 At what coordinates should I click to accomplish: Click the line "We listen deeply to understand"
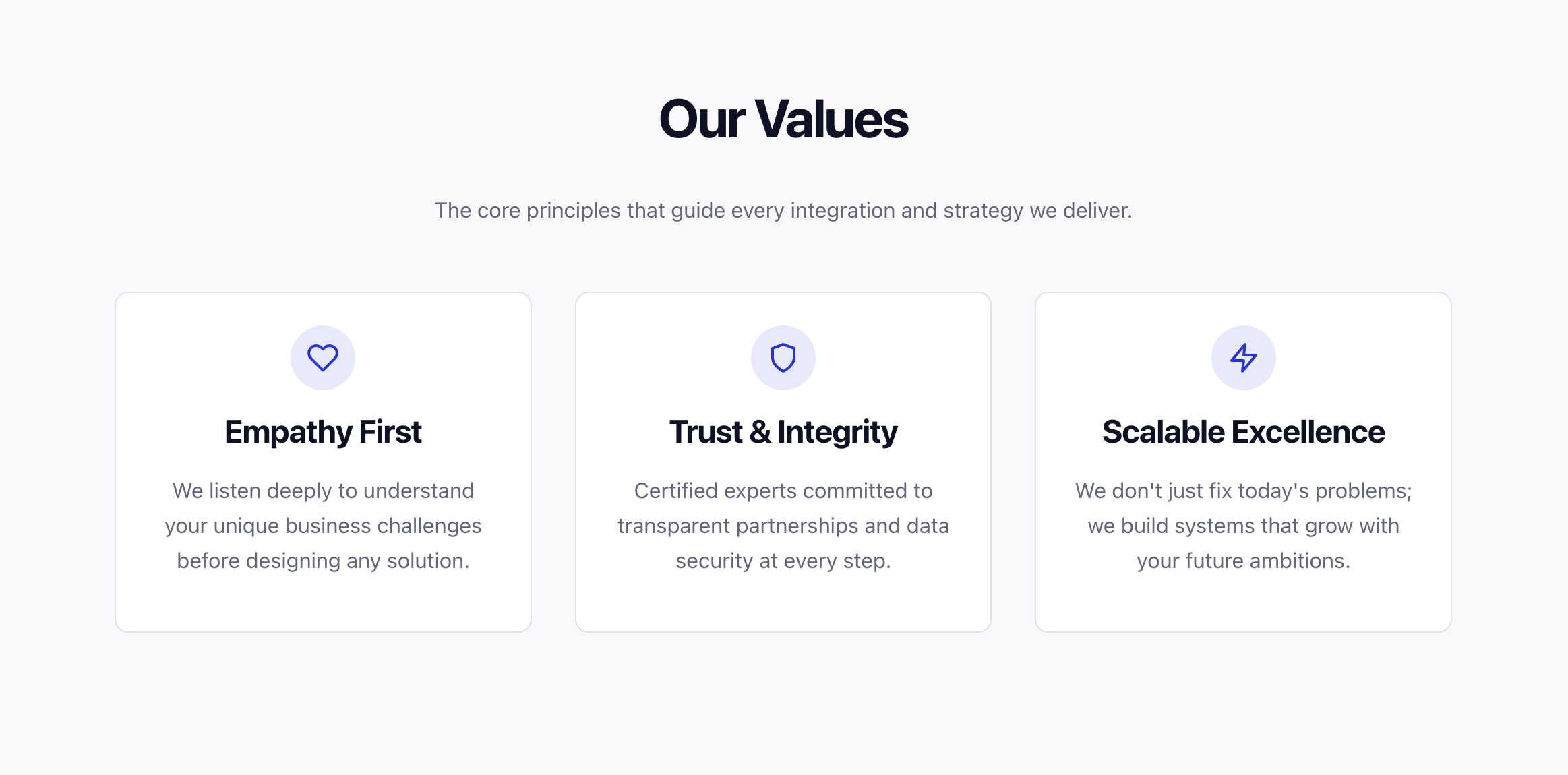click(x=323, y=491)
